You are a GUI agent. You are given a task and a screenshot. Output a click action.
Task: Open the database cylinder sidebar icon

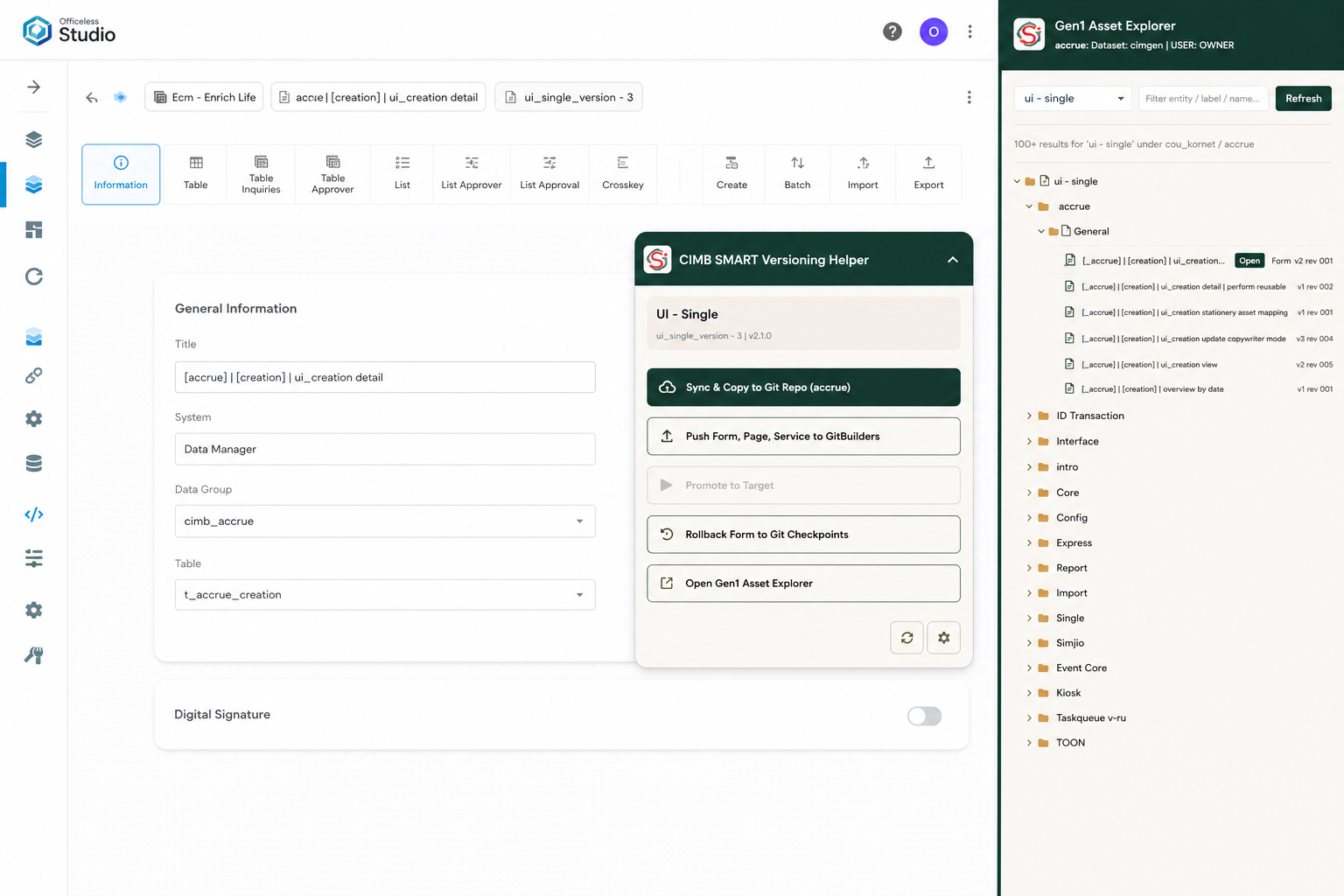33,463
